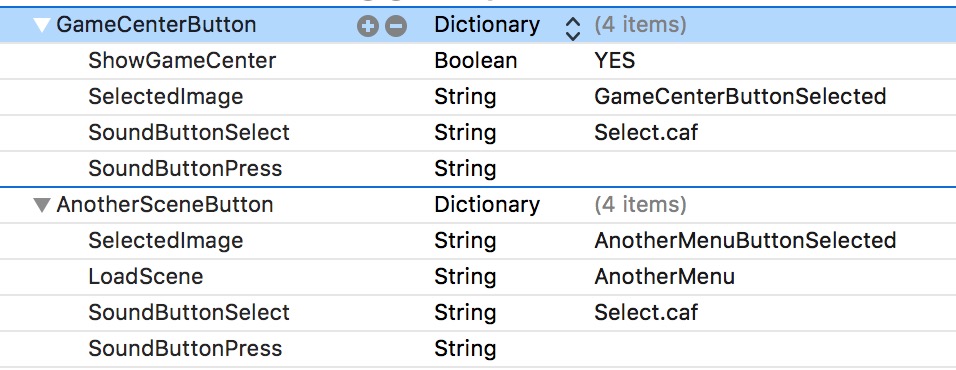Select the AnotherSceneButton key name

click(165, 205)
